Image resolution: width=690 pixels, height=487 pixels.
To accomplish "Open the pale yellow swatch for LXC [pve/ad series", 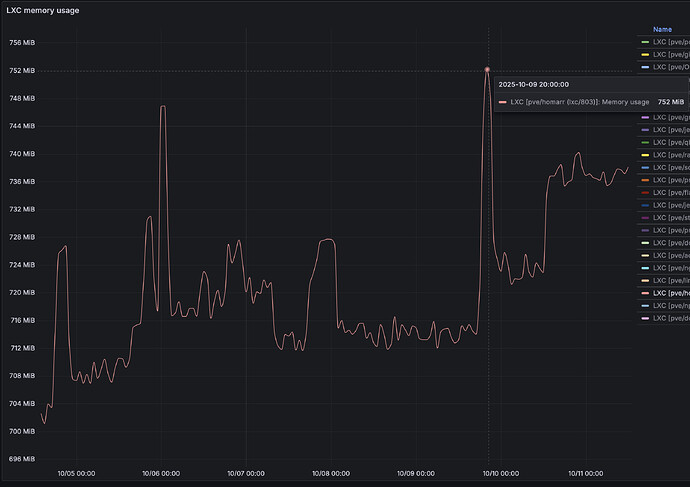I will click(x=645, y=256).
